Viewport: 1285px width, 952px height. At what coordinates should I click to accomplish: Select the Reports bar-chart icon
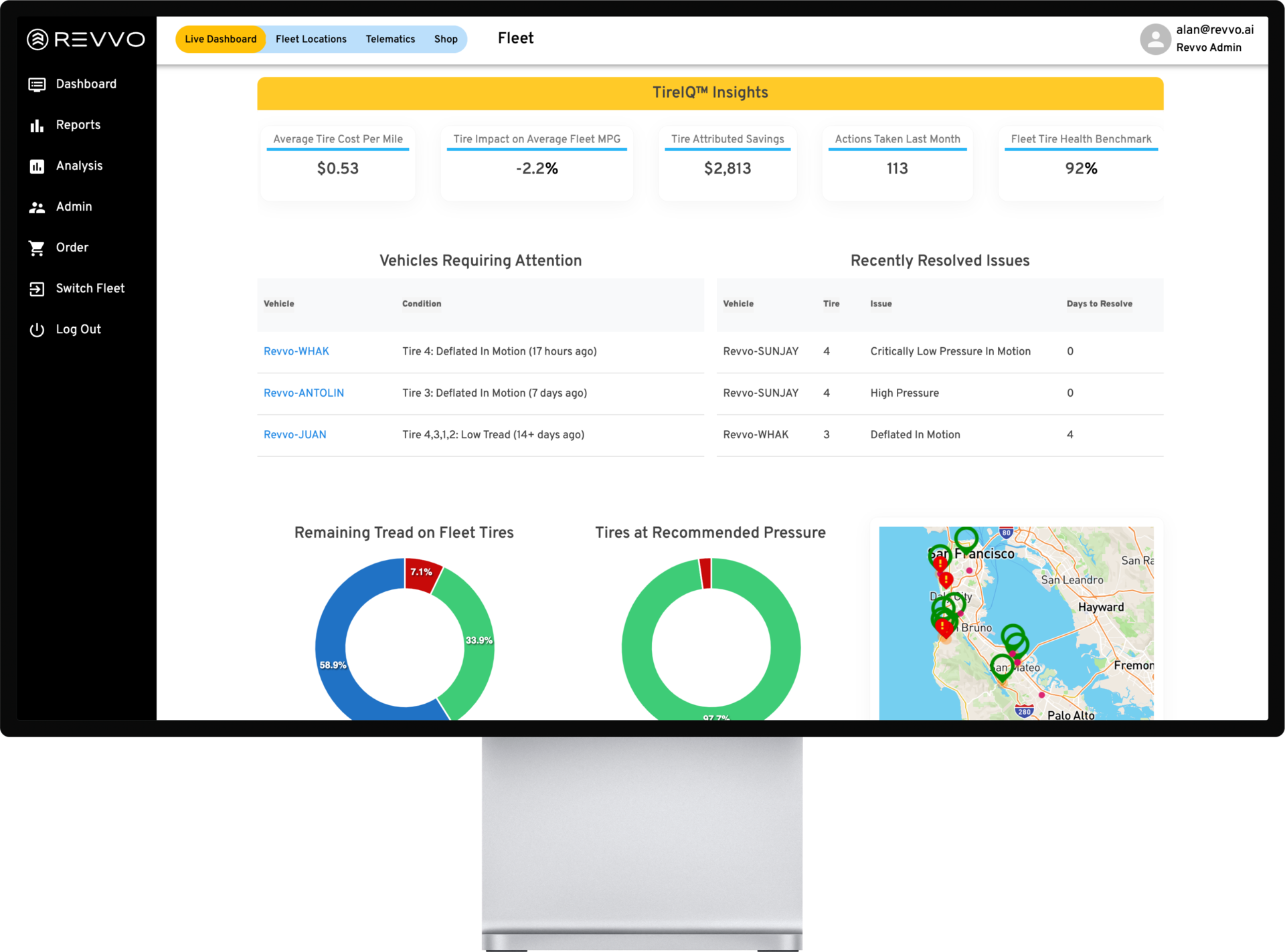pos(37,124)
